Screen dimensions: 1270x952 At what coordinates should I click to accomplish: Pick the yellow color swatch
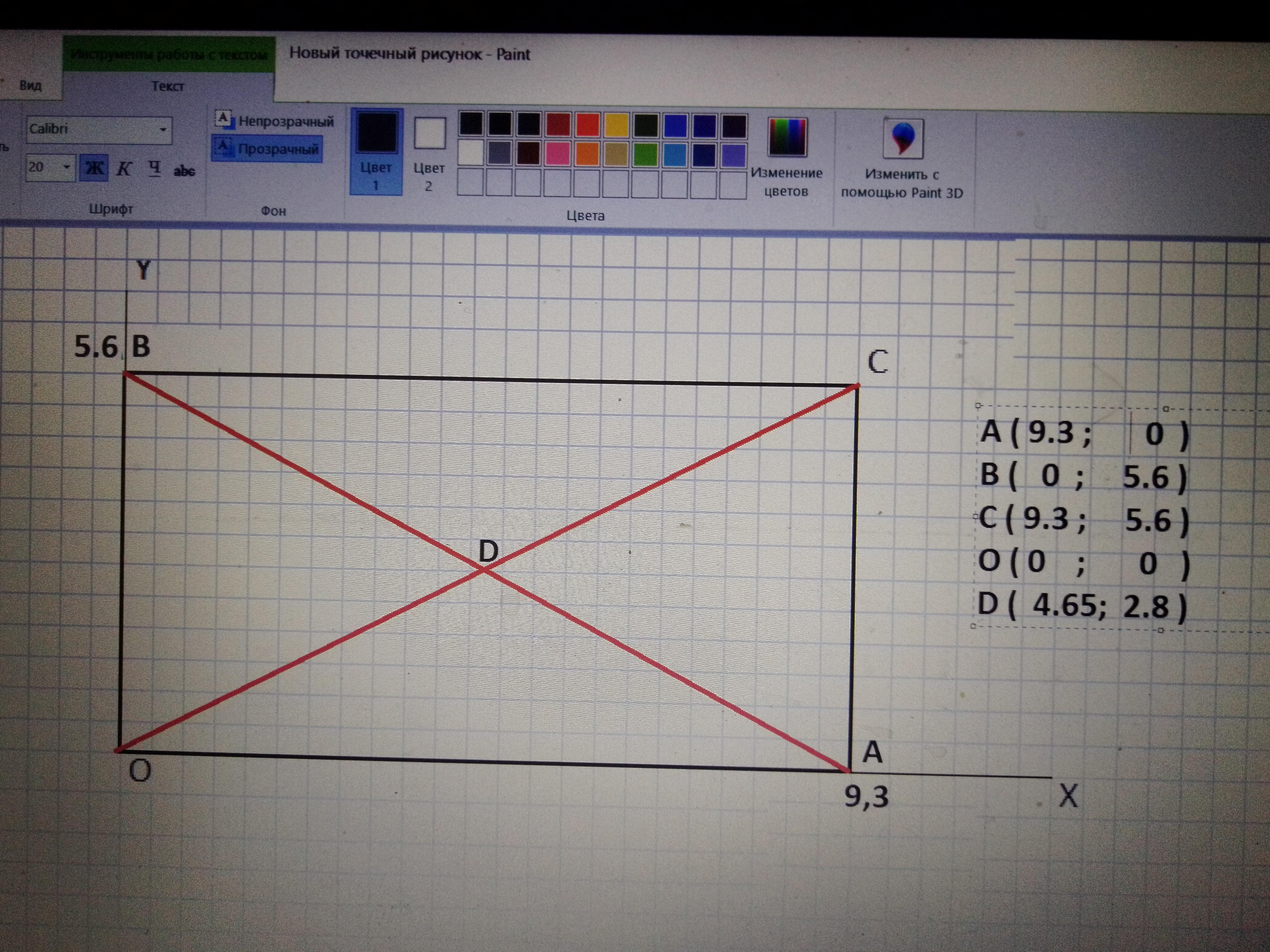[616, 126]
